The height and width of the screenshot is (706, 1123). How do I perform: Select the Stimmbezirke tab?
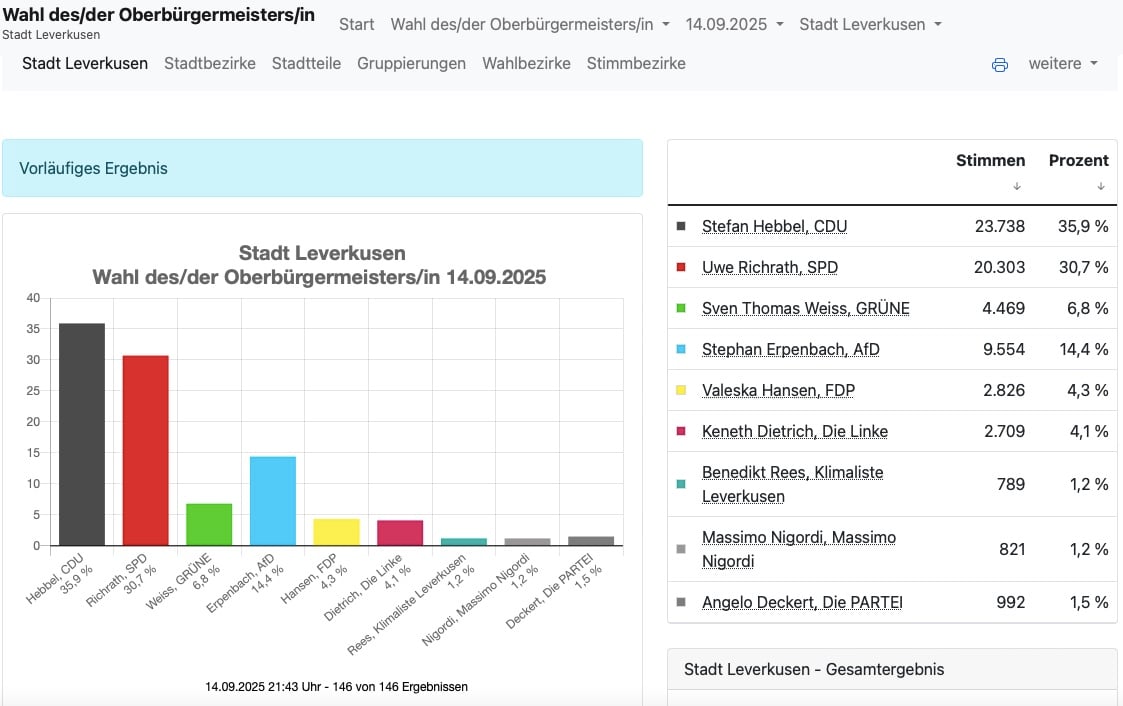pyautogui.click(x=636, y=64)
